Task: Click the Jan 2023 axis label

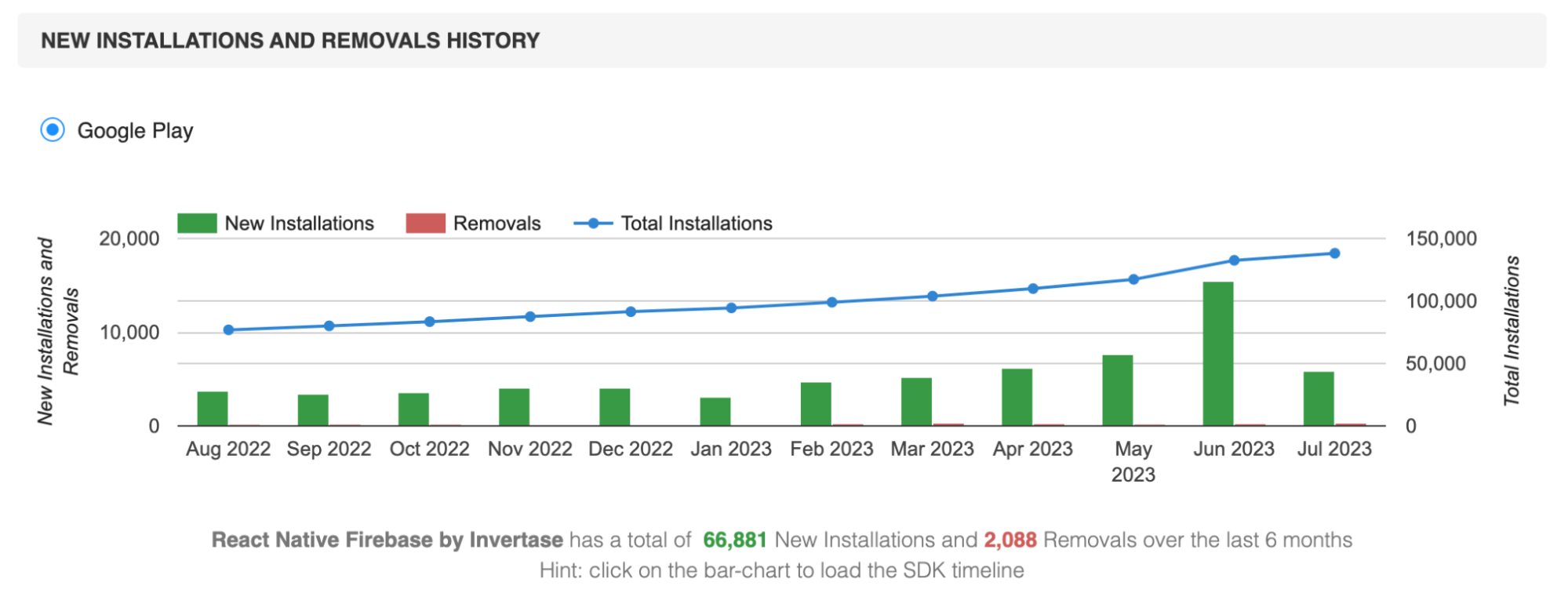Action: coord(731,449)
